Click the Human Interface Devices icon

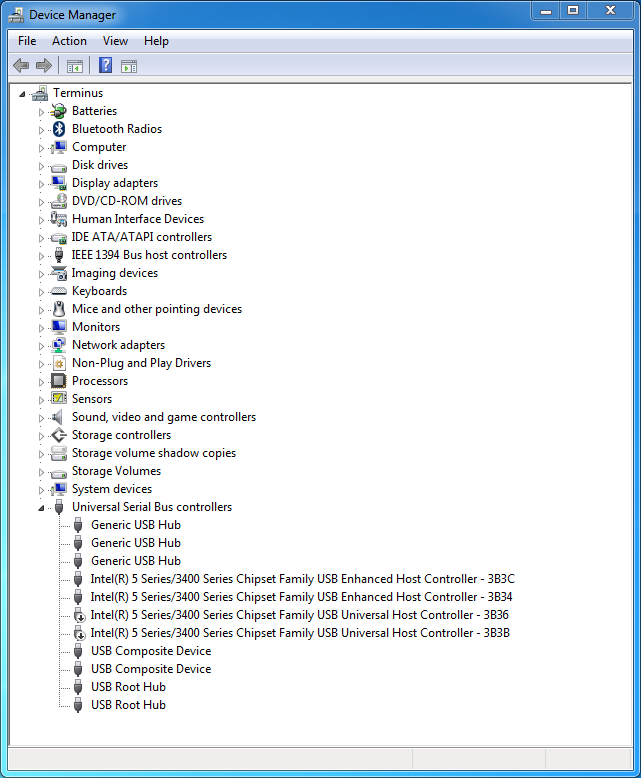(x=59, y=219)
